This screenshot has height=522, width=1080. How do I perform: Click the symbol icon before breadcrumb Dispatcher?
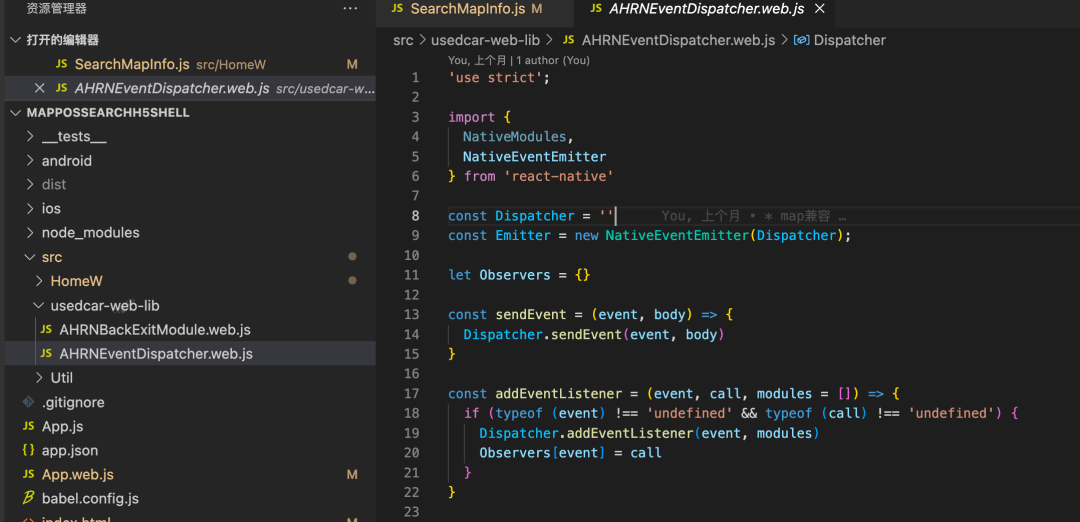coord(801,40)
